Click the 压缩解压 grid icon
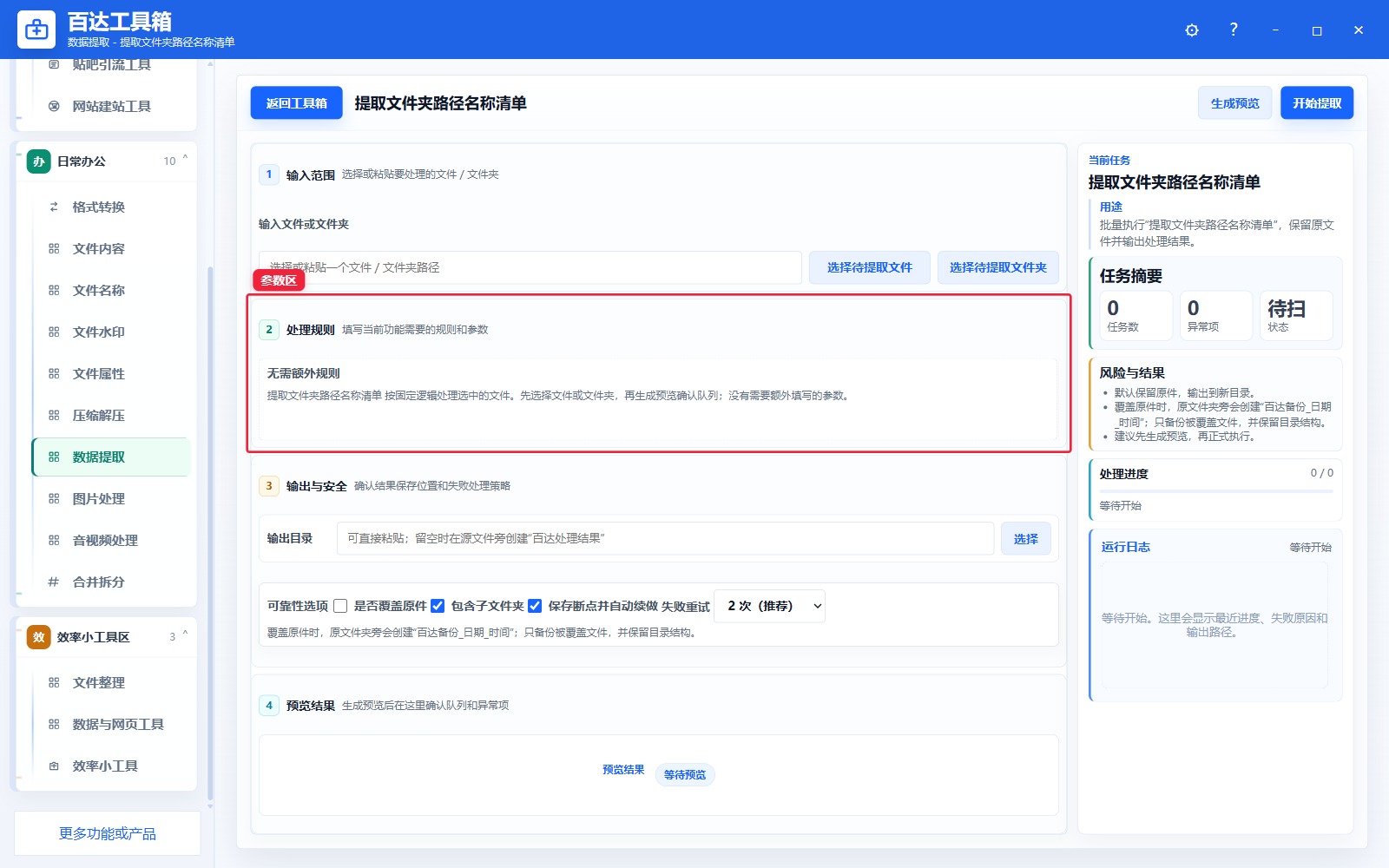The image size is (1389, 868). (x=54, y=415)
